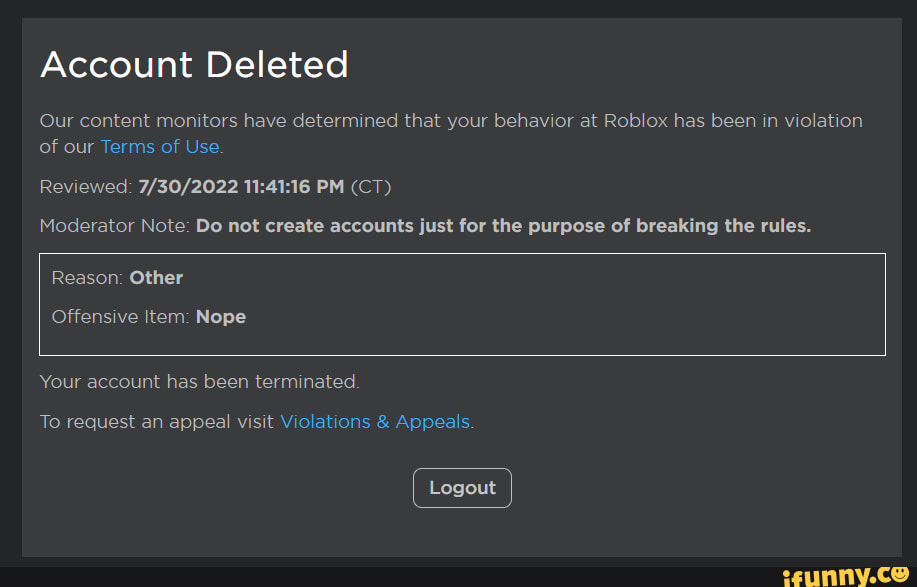Click the 'Reviewed:' label
Image resolution: width=917 pixels, height=587 pixels.
tap(85, 187)
